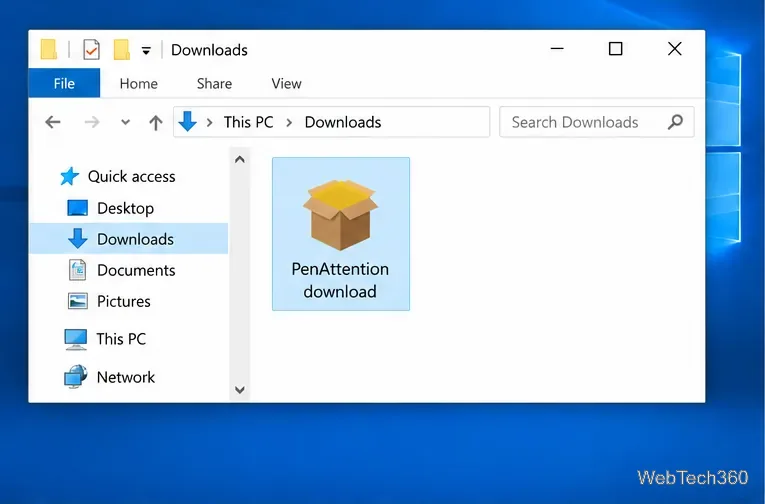The image size is (765, 504).
Task: Click the Quick access star icon
Action: click(x=69, y=176)
